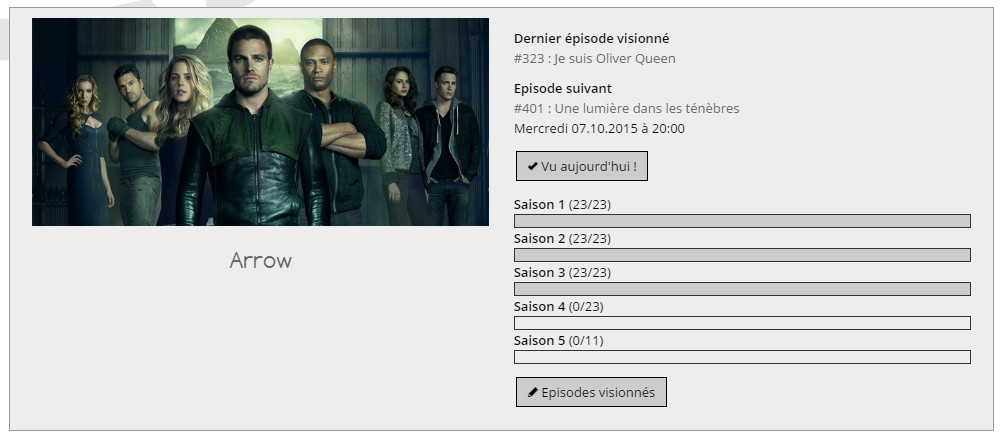Click the checkmark icon on Vu aujourd'hui
Viewport: 1000px width, 437px height.
click(x=533, y=167)
